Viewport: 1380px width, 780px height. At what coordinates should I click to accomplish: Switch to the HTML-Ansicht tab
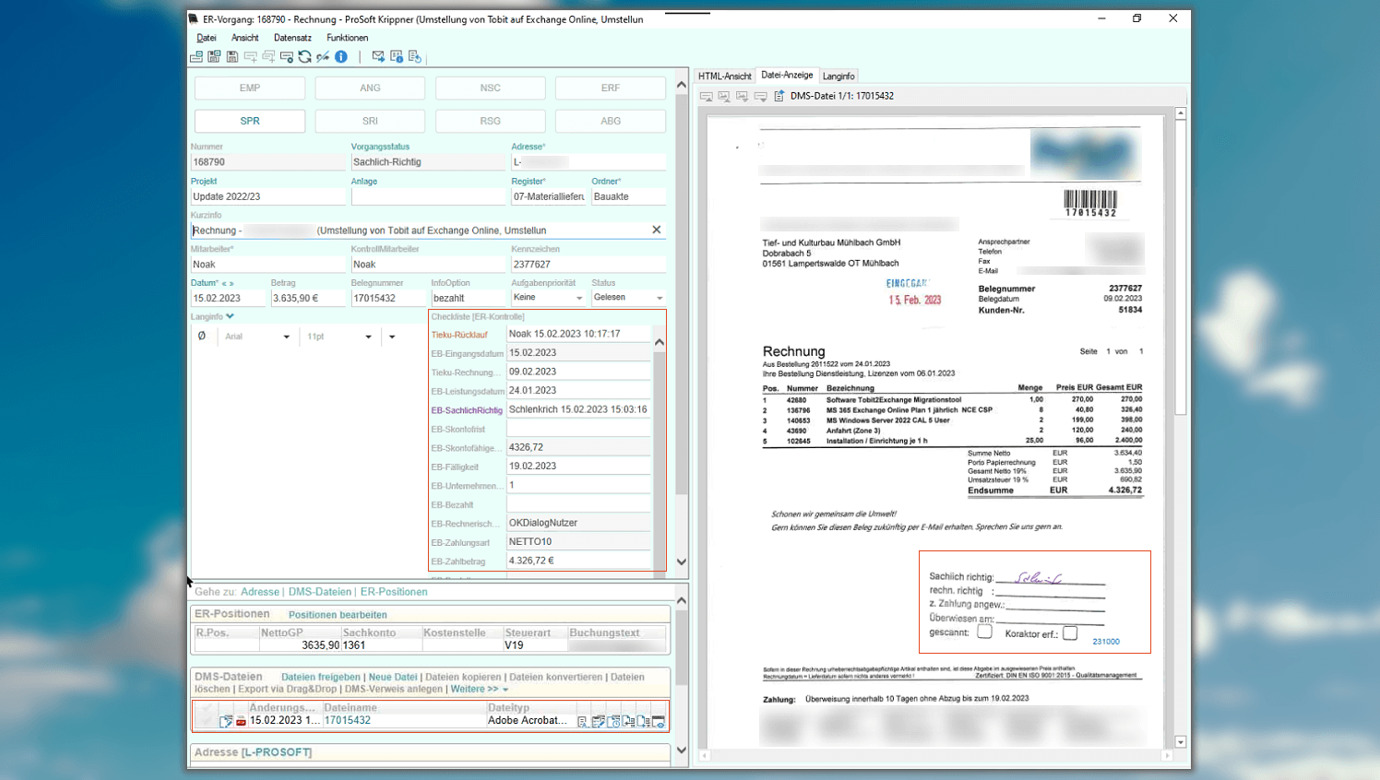[724, 76]
